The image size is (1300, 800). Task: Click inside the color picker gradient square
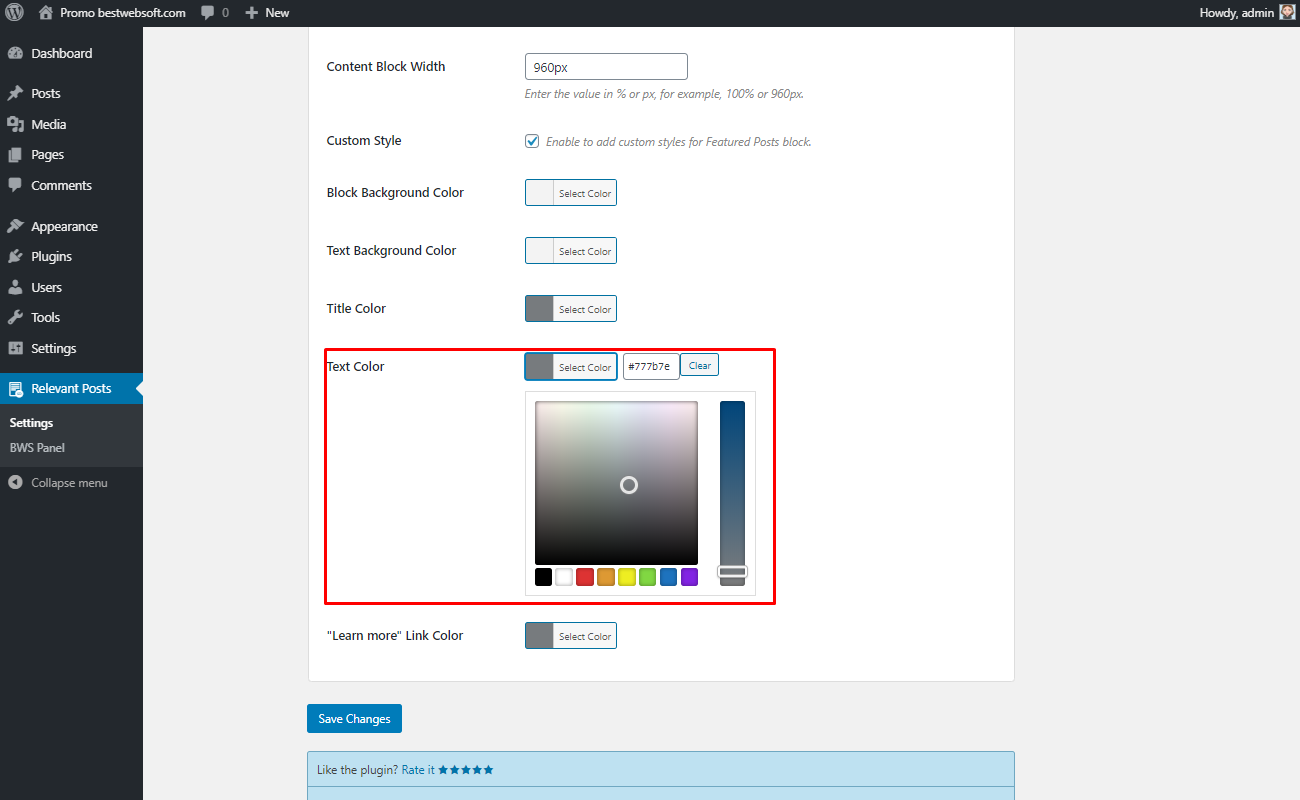click(616, 483)
